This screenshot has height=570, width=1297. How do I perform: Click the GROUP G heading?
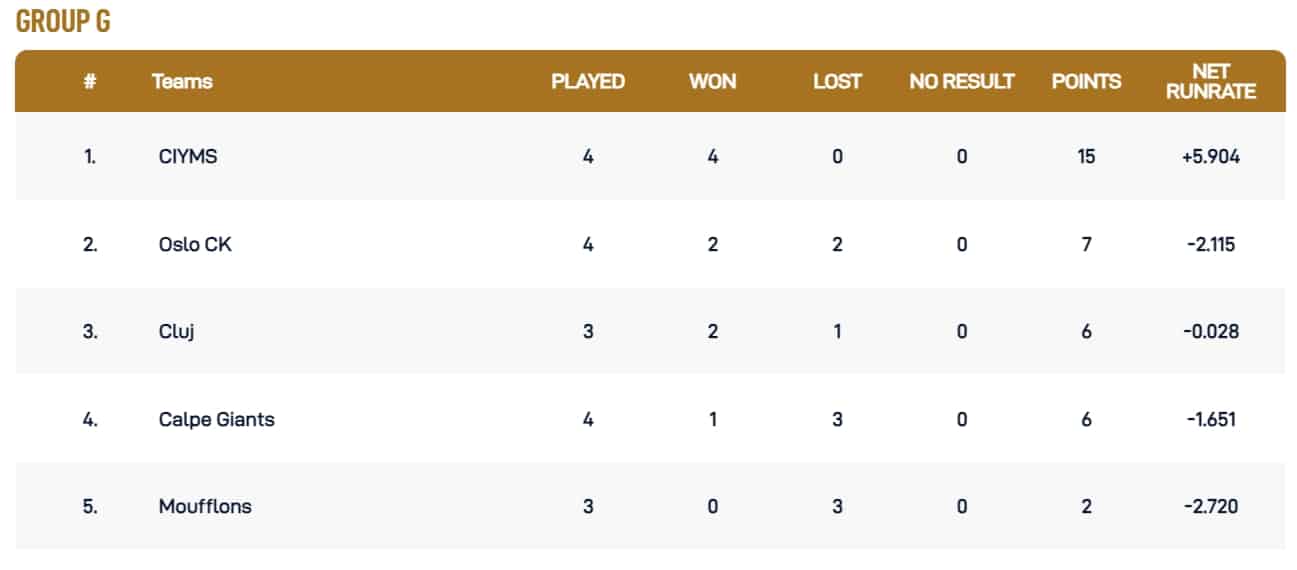(63, 23)
